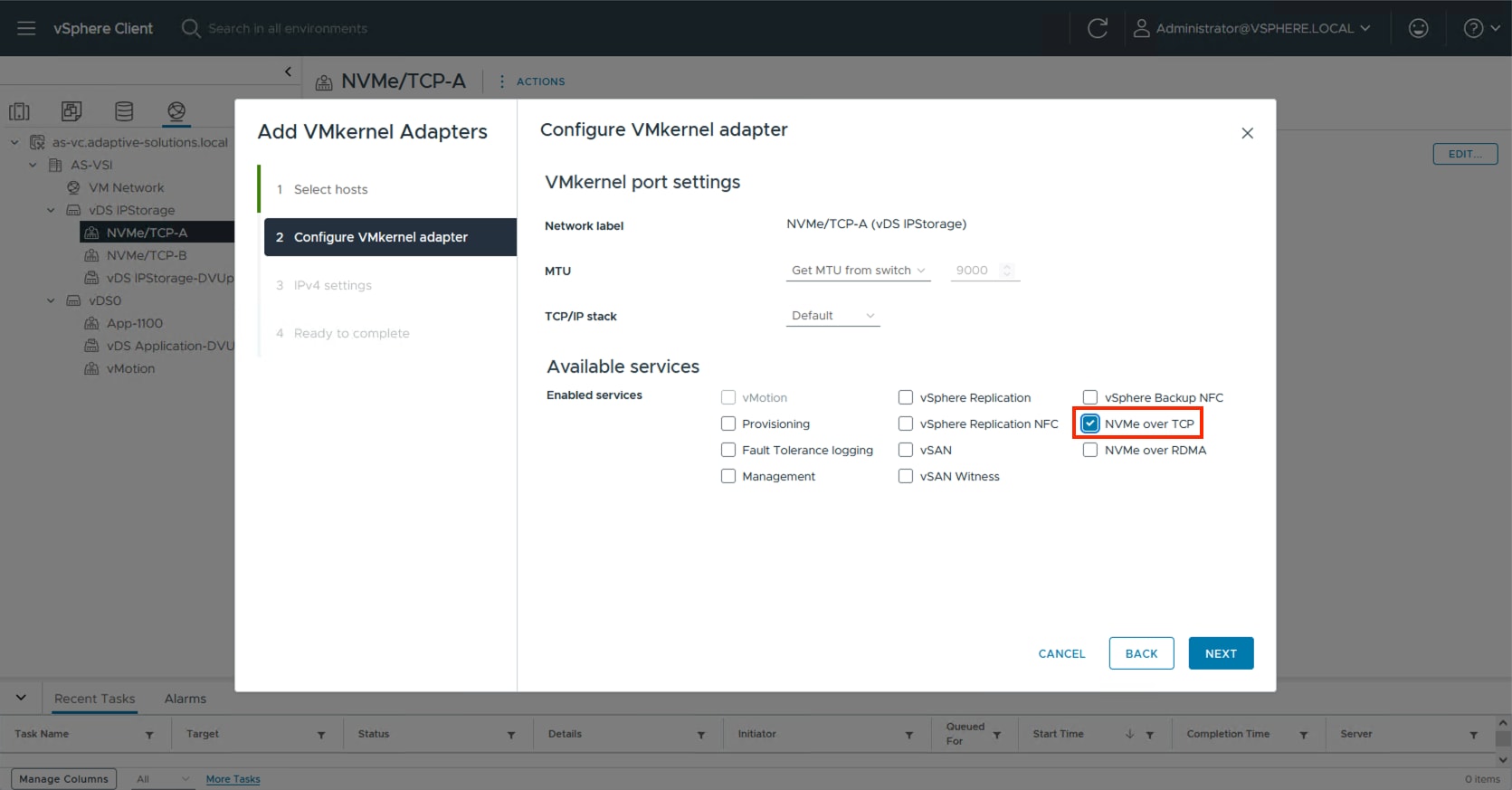This screenshot has width=1512, height=790.
Task: Click the EDIT button behind the dialog
Action: (1465, 154)
